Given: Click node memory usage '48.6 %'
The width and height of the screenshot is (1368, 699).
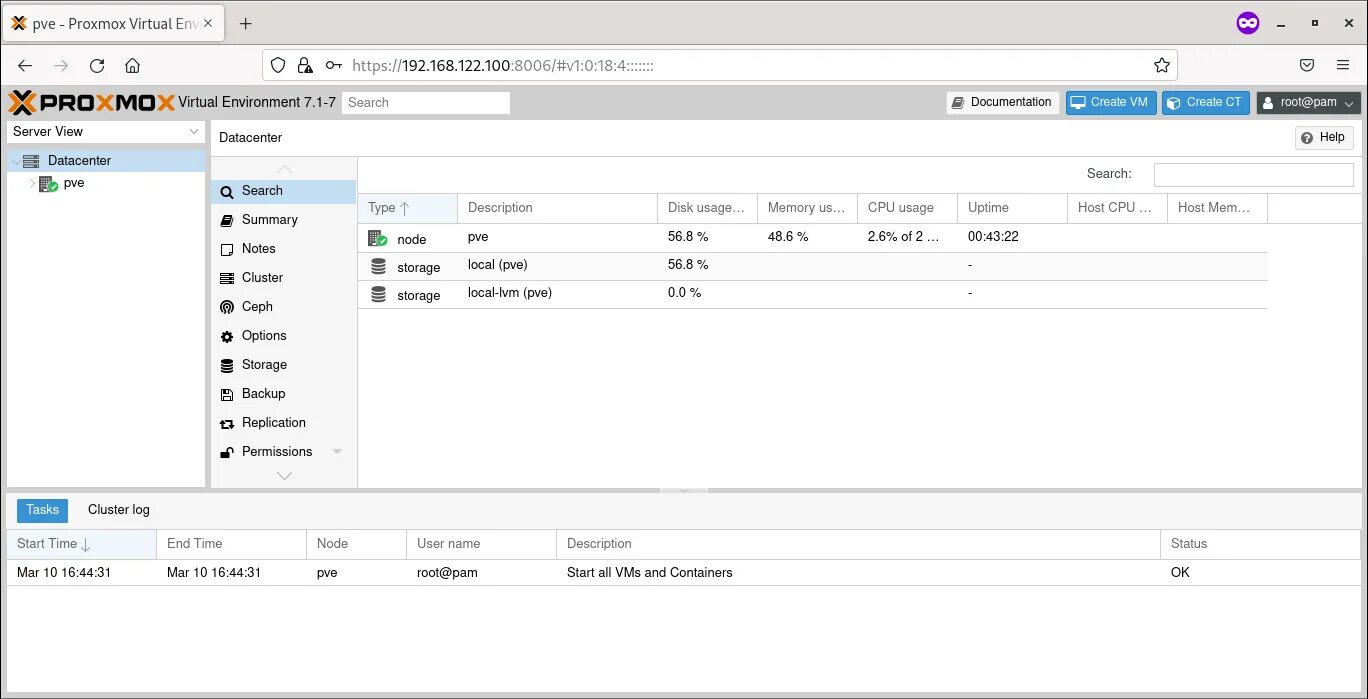Looking at the screenshot, I should coord(788,237).
